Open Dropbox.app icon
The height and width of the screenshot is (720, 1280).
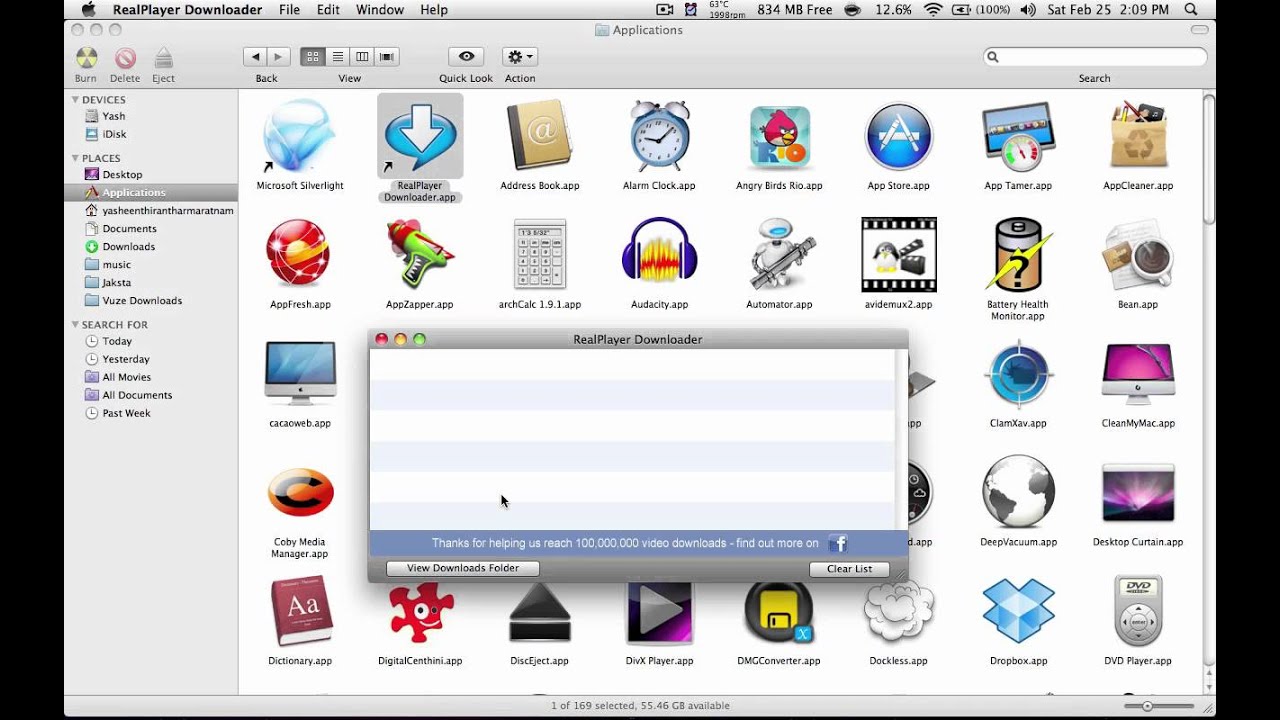tap(1018, 612)
